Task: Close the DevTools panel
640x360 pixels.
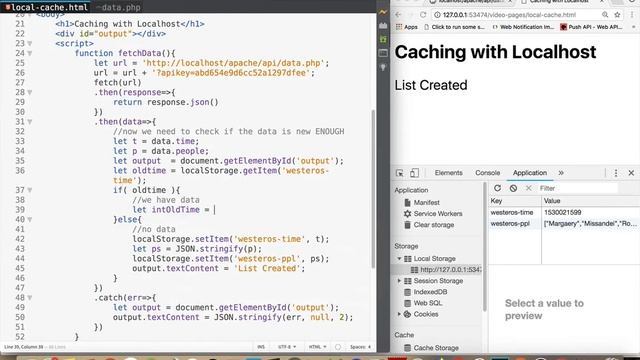Action: tap(631, 173)
